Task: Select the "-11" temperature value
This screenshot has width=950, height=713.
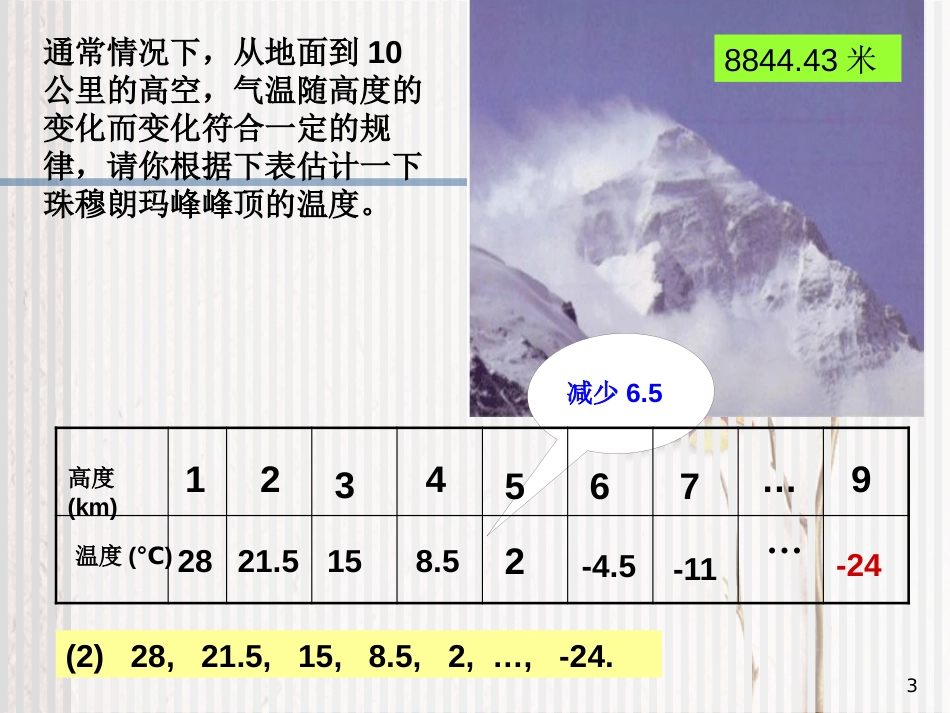Action: [694, 569]
